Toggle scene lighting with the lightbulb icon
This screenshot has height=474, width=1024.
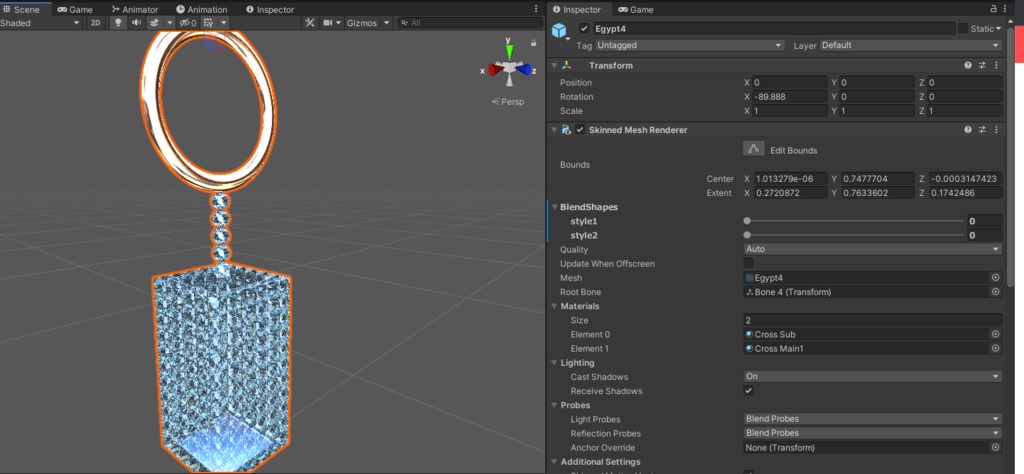point(118,22)
